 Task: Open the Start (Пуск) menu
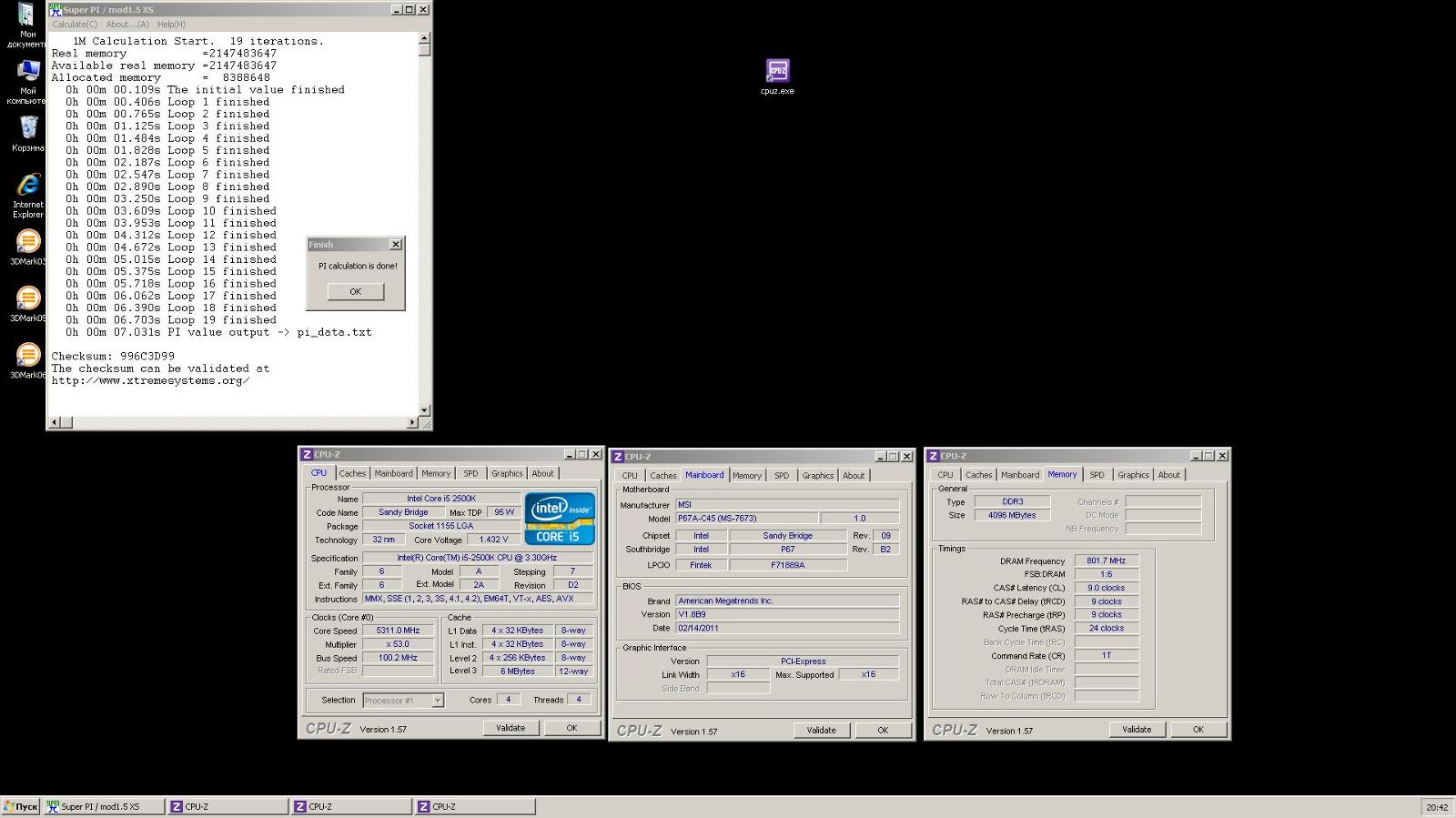(20, 806)
